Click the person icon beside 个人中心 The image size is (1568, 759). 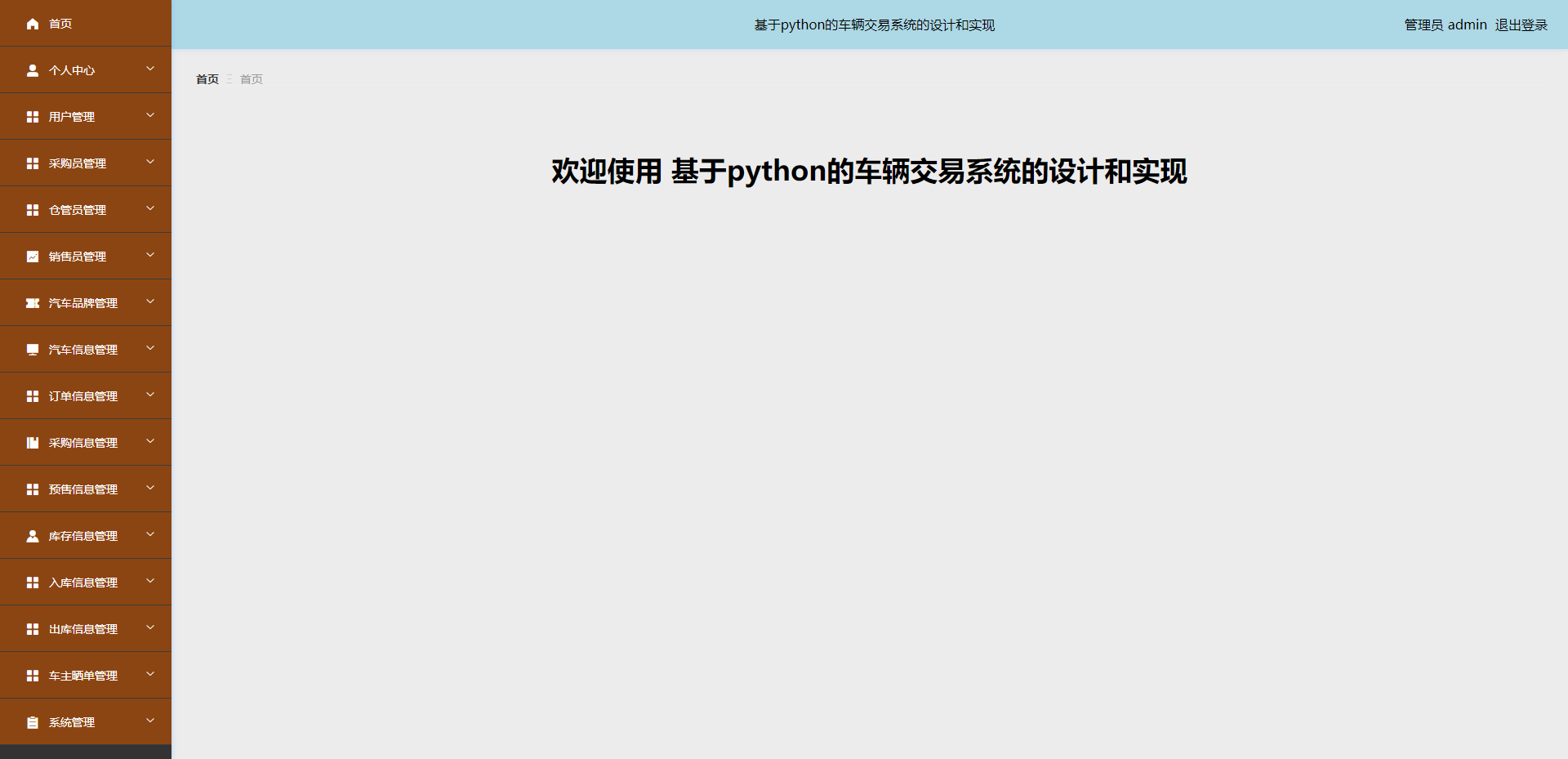pyautogui.click(x=33, y=70)
